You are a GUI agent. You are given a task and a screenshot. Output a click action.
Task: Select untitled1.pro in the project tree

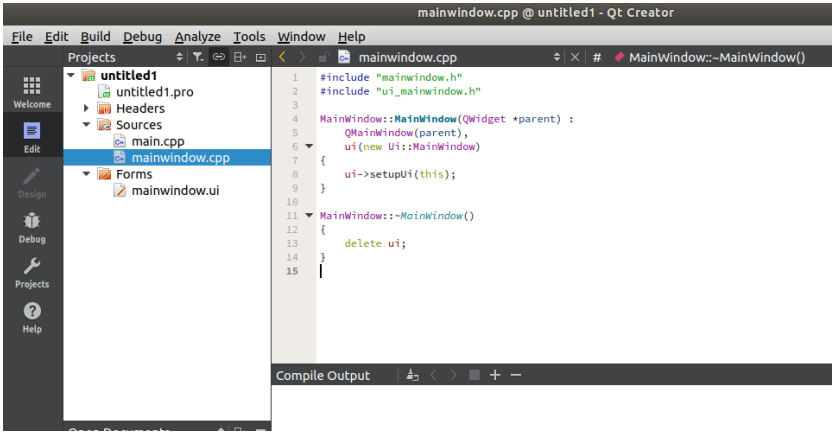point(155,92)
